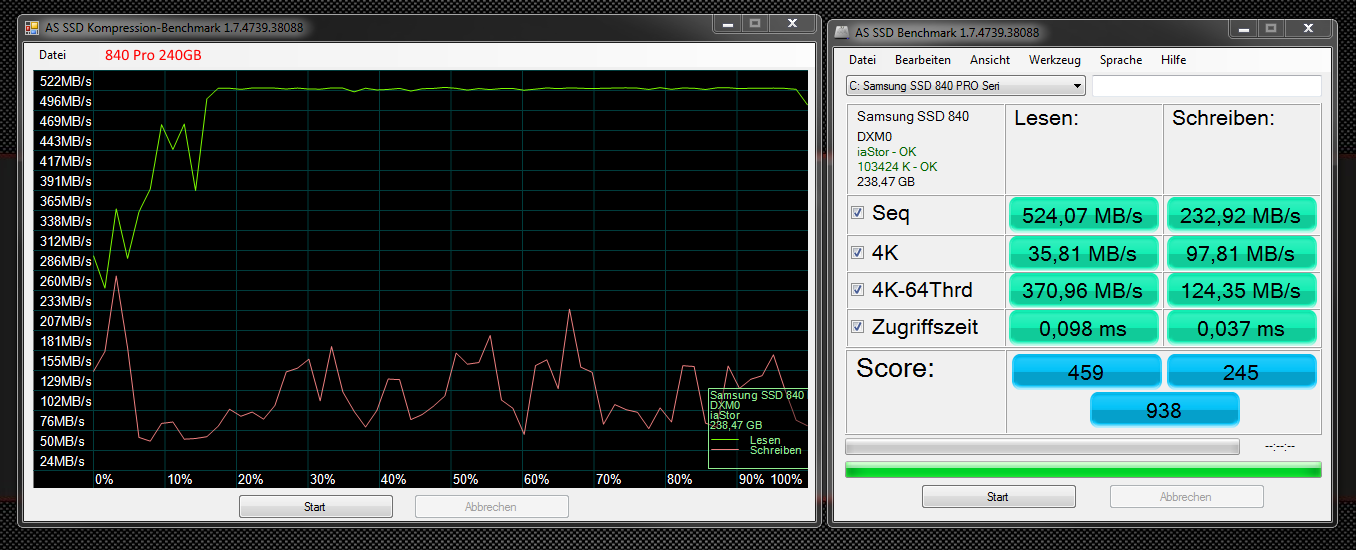The image size is (1356, 550).
Task: Click the Seq read result 524,07 MB/s
Action: click(x=1084, y=214)
